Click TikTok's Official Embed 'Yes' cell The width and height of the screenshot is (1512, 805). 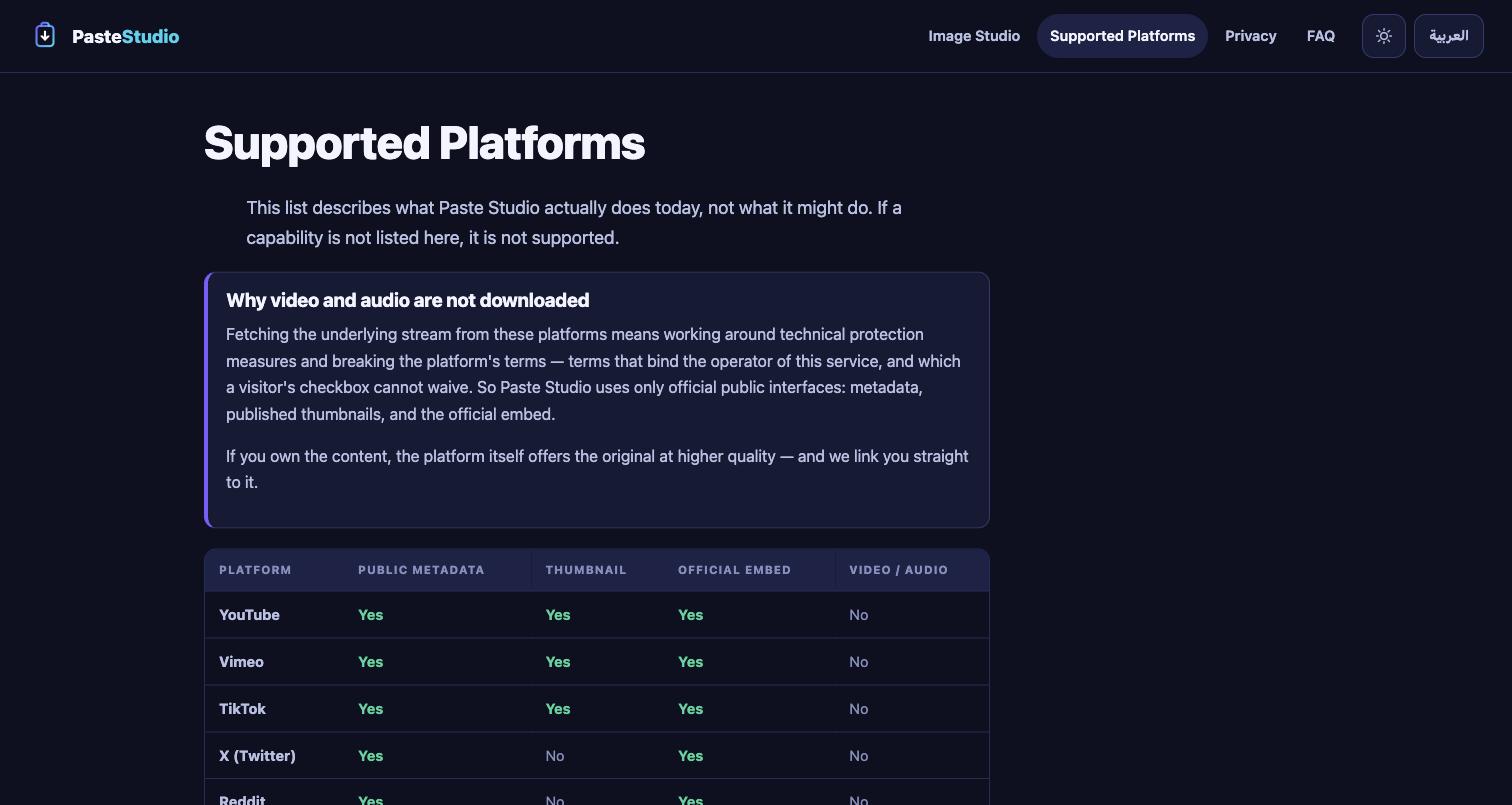pyautogui.click(x=690, y=709)
